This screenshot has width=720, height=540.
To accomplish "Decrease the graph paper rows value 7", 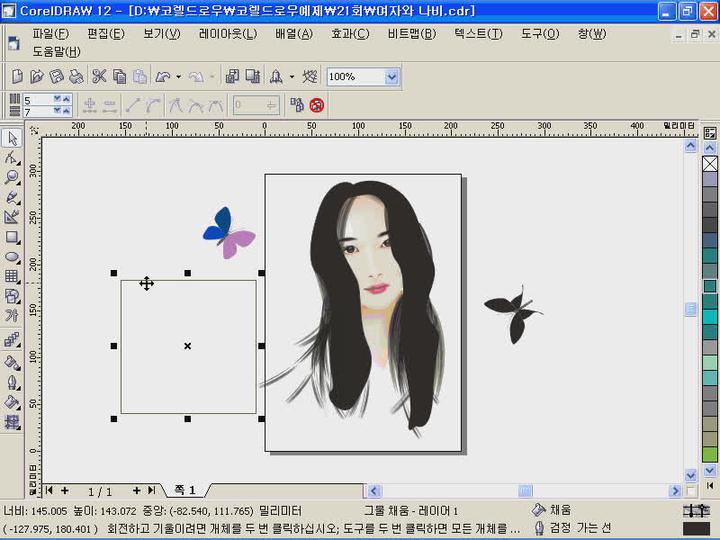I will coord(57,111).
